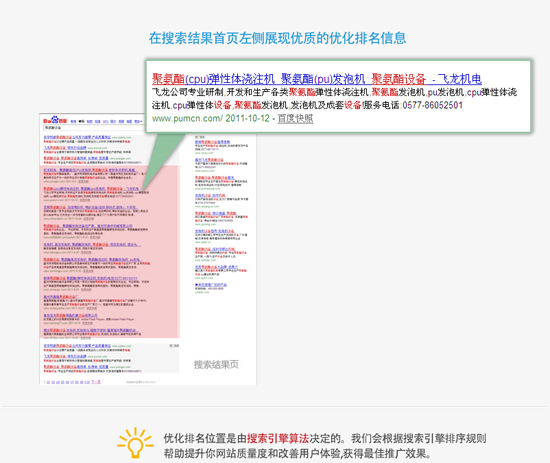550x463 pixels.
Task: Click the blue heading 在搜索结果首页左侧展现优质的优化排名信息
Action: point(277,38)
